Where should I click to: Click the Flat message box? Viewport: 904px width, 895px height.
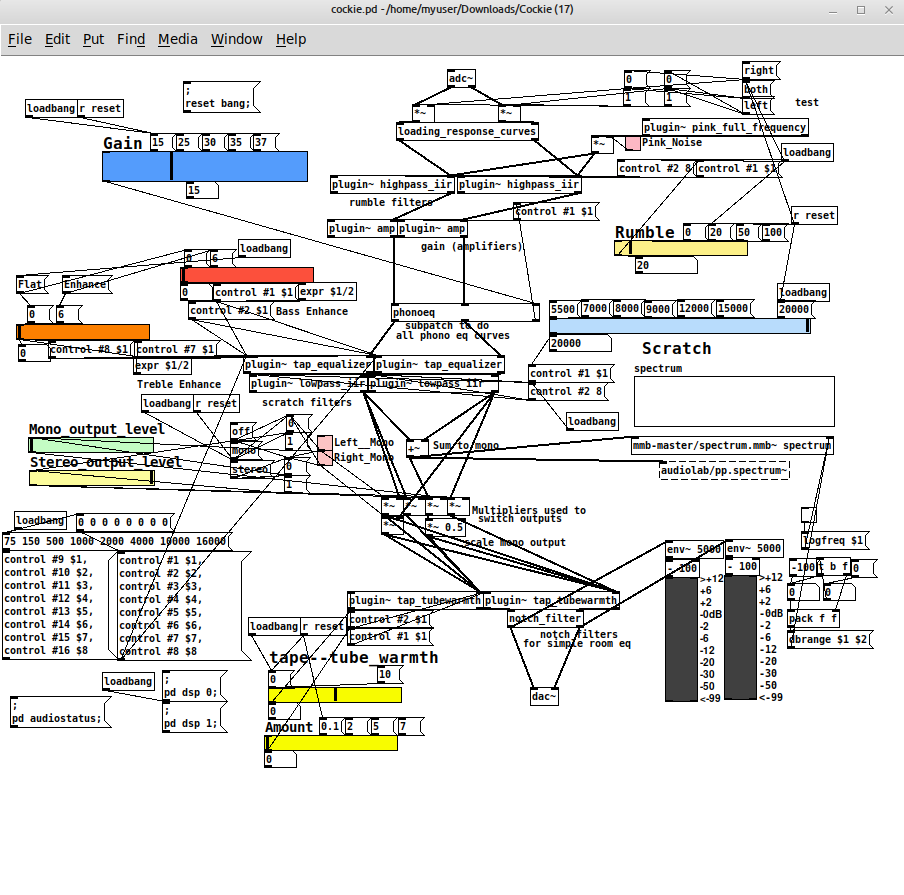point(32,284)
